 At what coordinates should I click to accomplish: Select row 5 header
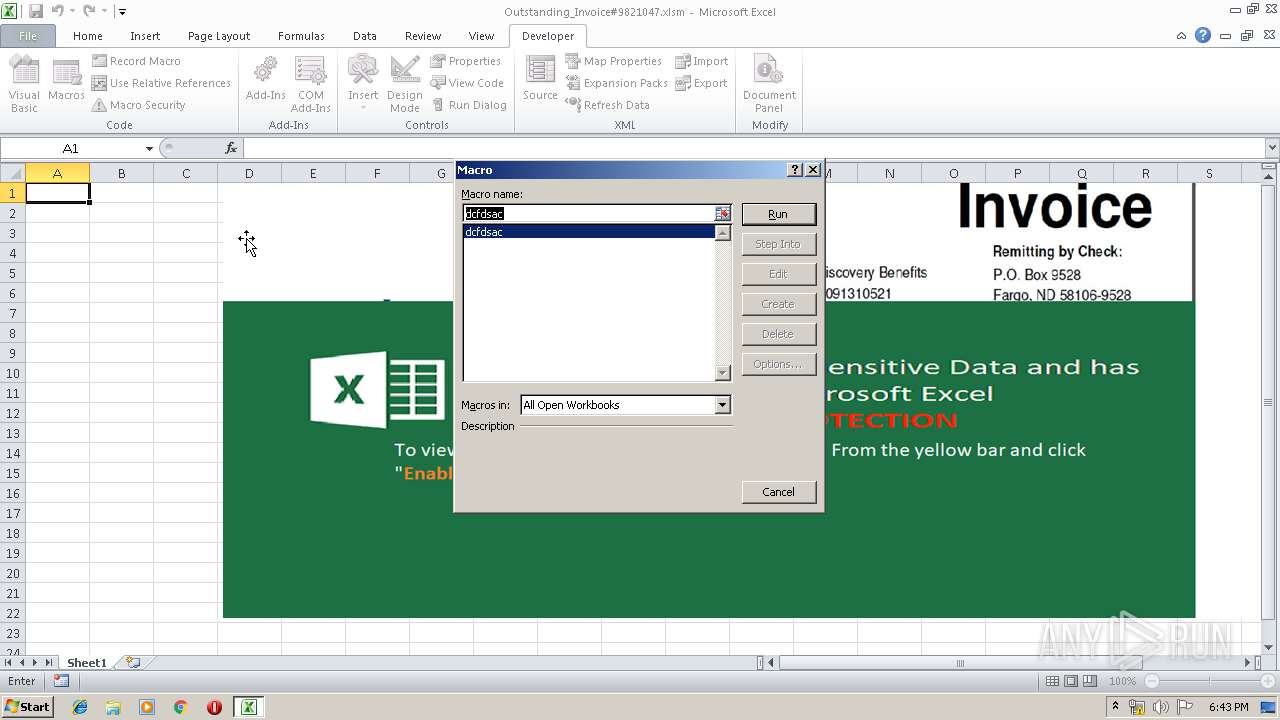12,273
